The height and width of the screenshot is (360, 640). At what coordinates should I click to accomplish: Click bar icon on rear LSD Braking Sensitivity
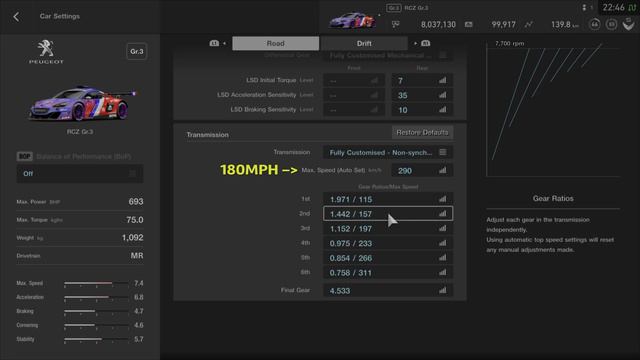[x=442, y=110]
